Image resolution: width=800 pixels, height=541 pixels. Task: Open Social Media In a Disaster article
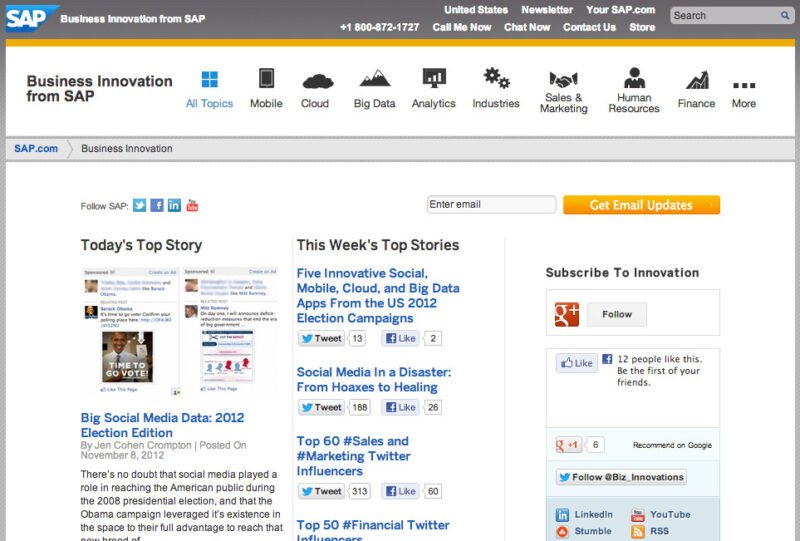374,380
